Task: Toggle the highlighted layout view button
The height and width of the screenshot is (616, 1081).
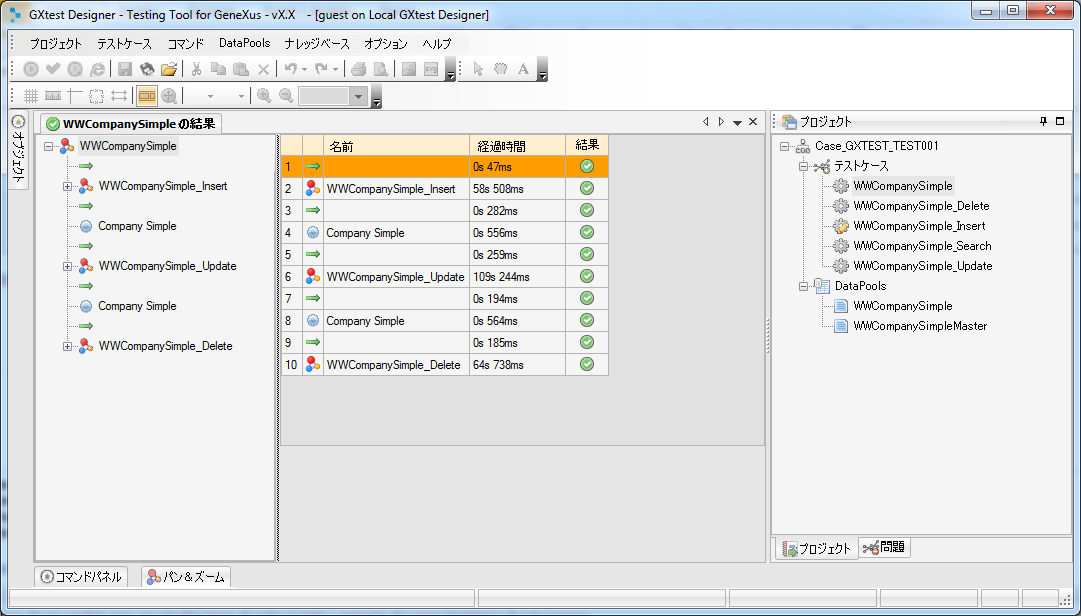Action: tap(147, 96)
